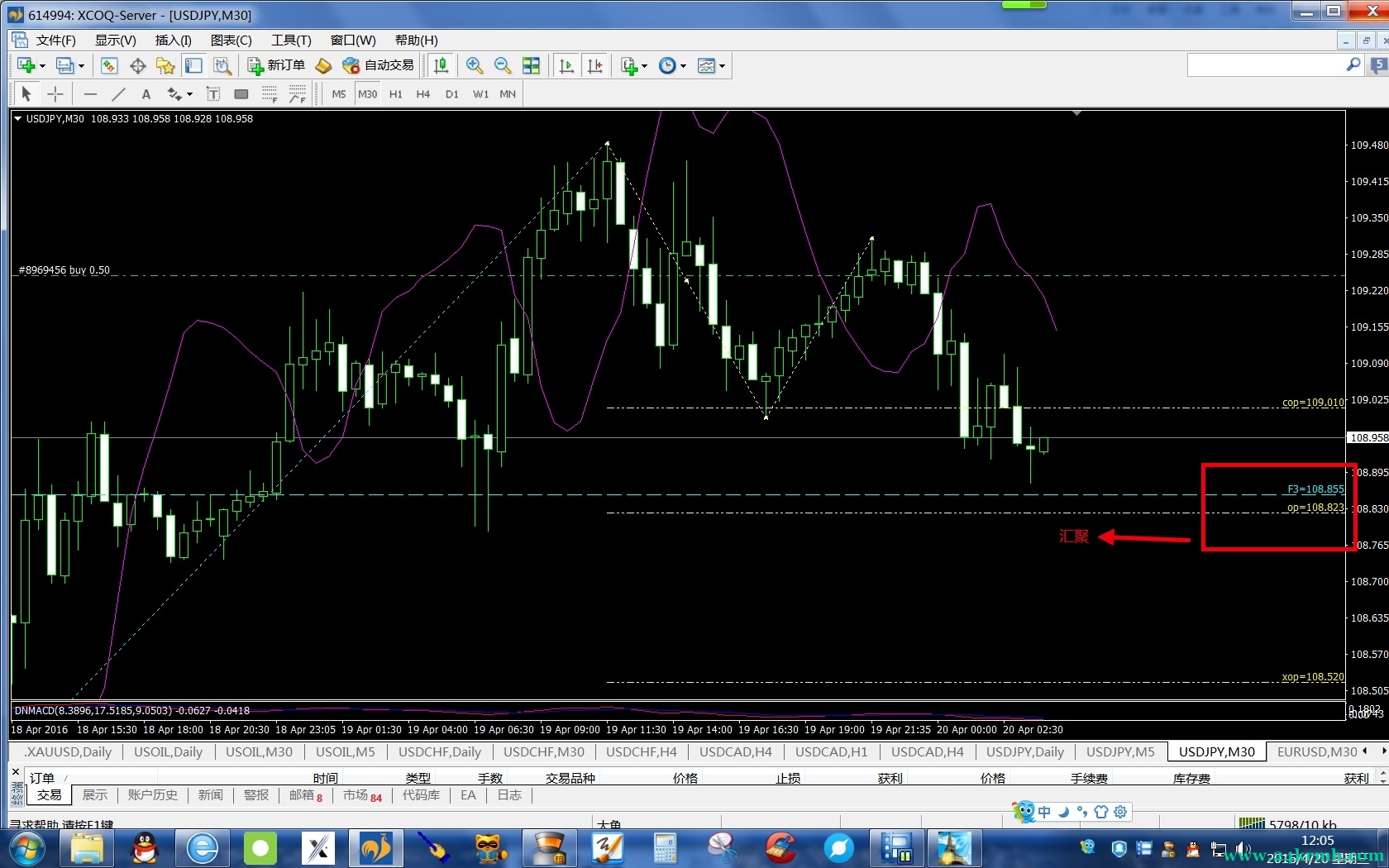This screenshot has width=1389, height=868.
Task: Expand the arrows tool dropdown
Action: pos(189,94)
